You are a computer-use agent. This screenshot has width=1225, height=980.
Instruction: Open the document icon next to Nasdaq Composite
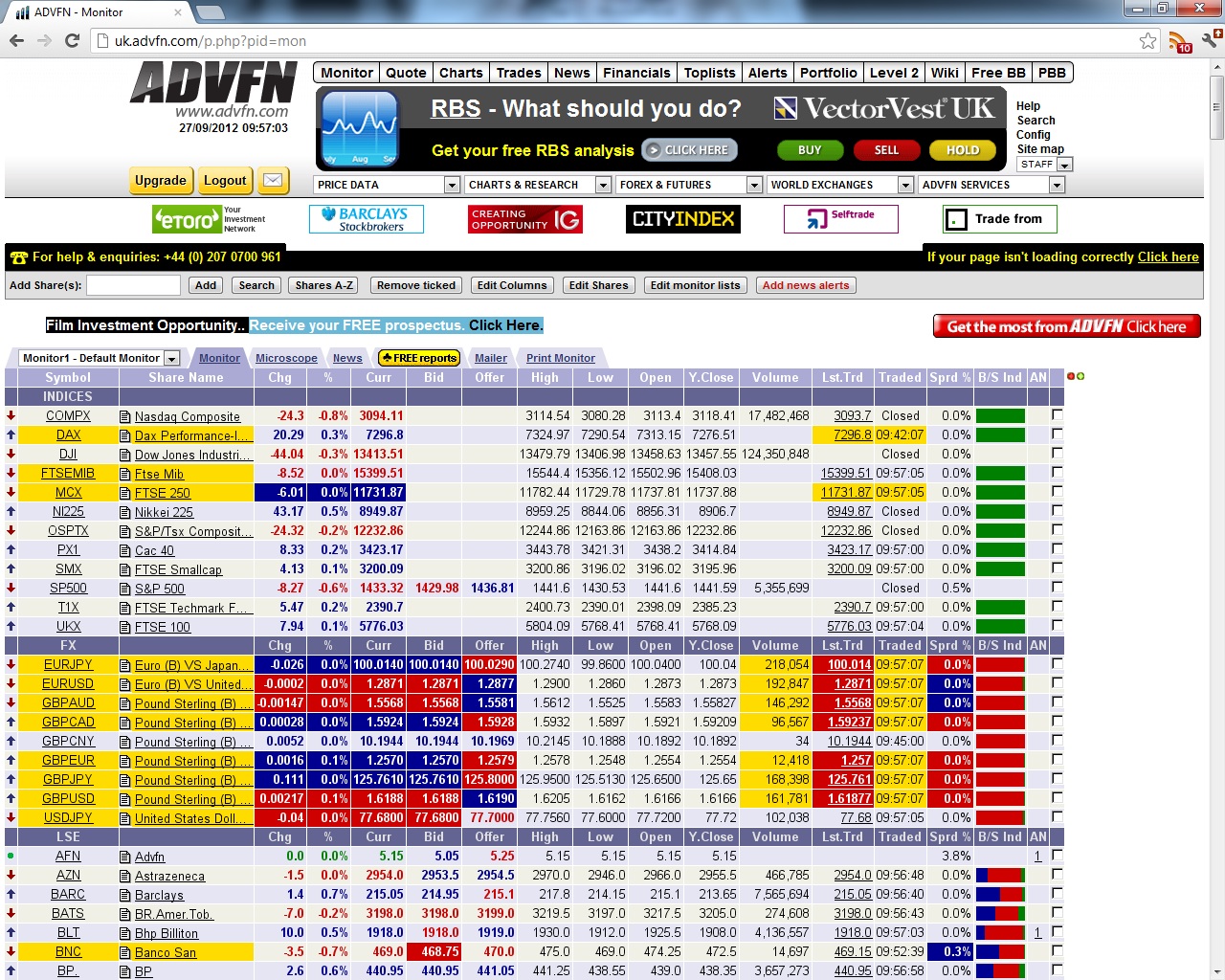[125, 416]
